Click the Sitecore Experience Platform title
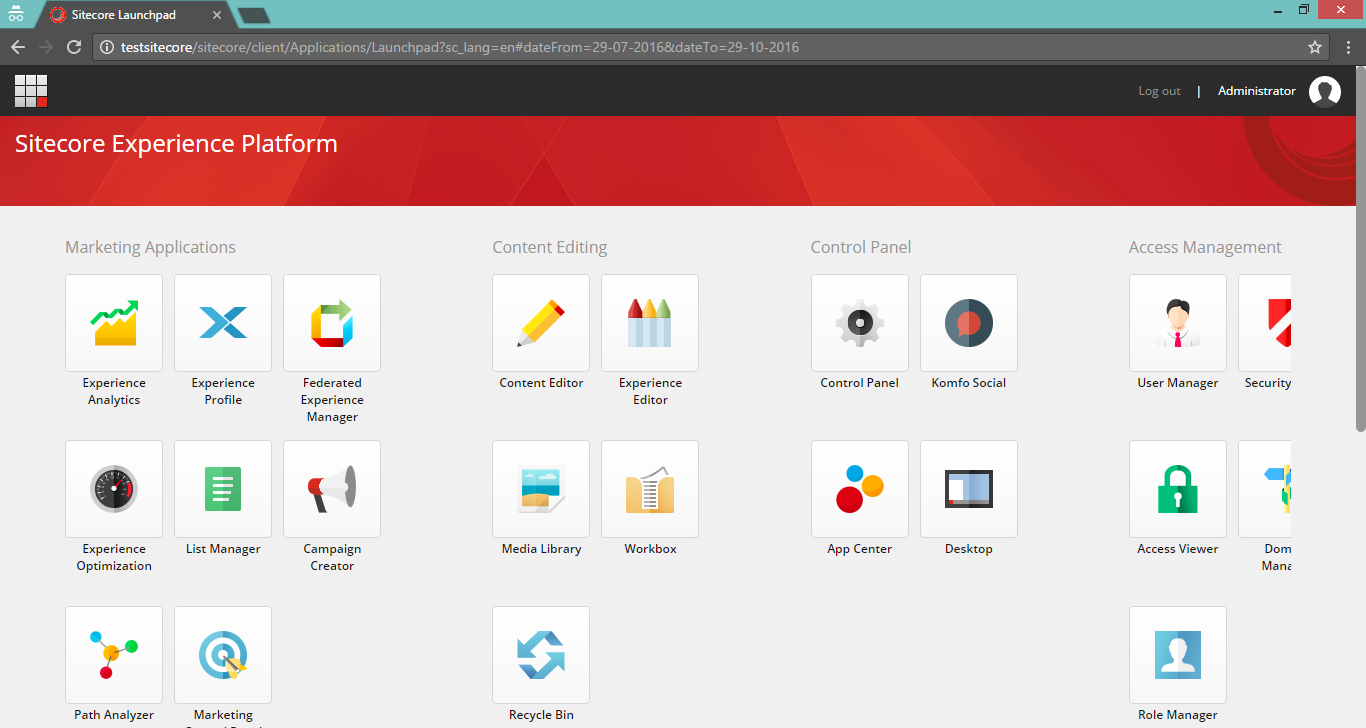1366x728 pixels. point(176,144)
